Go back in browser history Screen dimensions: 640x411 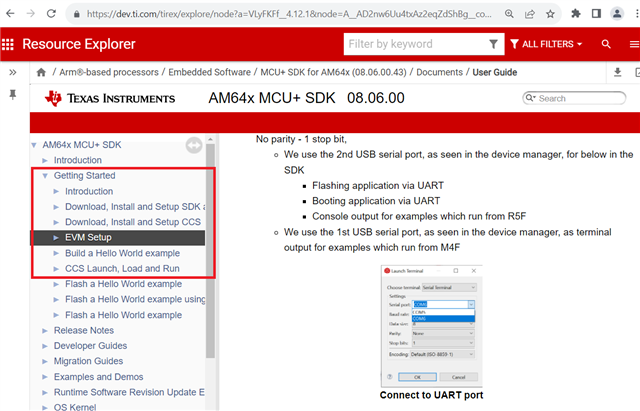click(x=10, y=13)
